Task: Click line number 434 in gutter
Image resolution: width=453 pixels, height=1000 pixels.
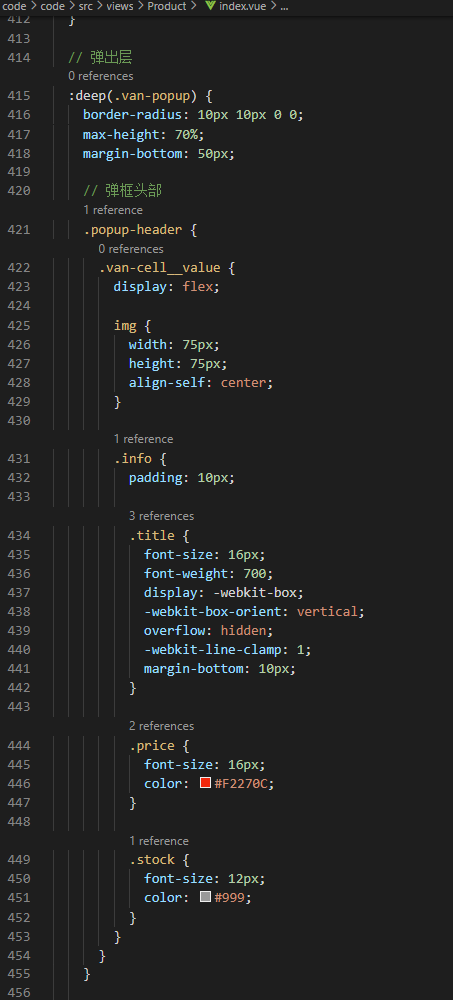Action: pyautogui.click(x=19, y=535)
